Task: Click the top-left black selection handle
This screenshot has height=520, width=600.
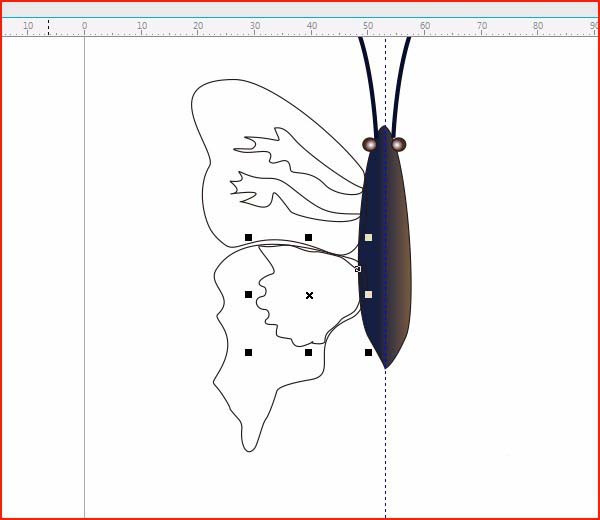Action: [x=248, y=238]
